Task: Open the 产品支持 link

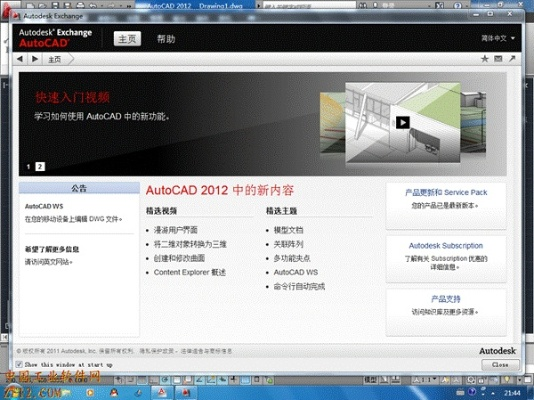Action: [x=446, y=299]
